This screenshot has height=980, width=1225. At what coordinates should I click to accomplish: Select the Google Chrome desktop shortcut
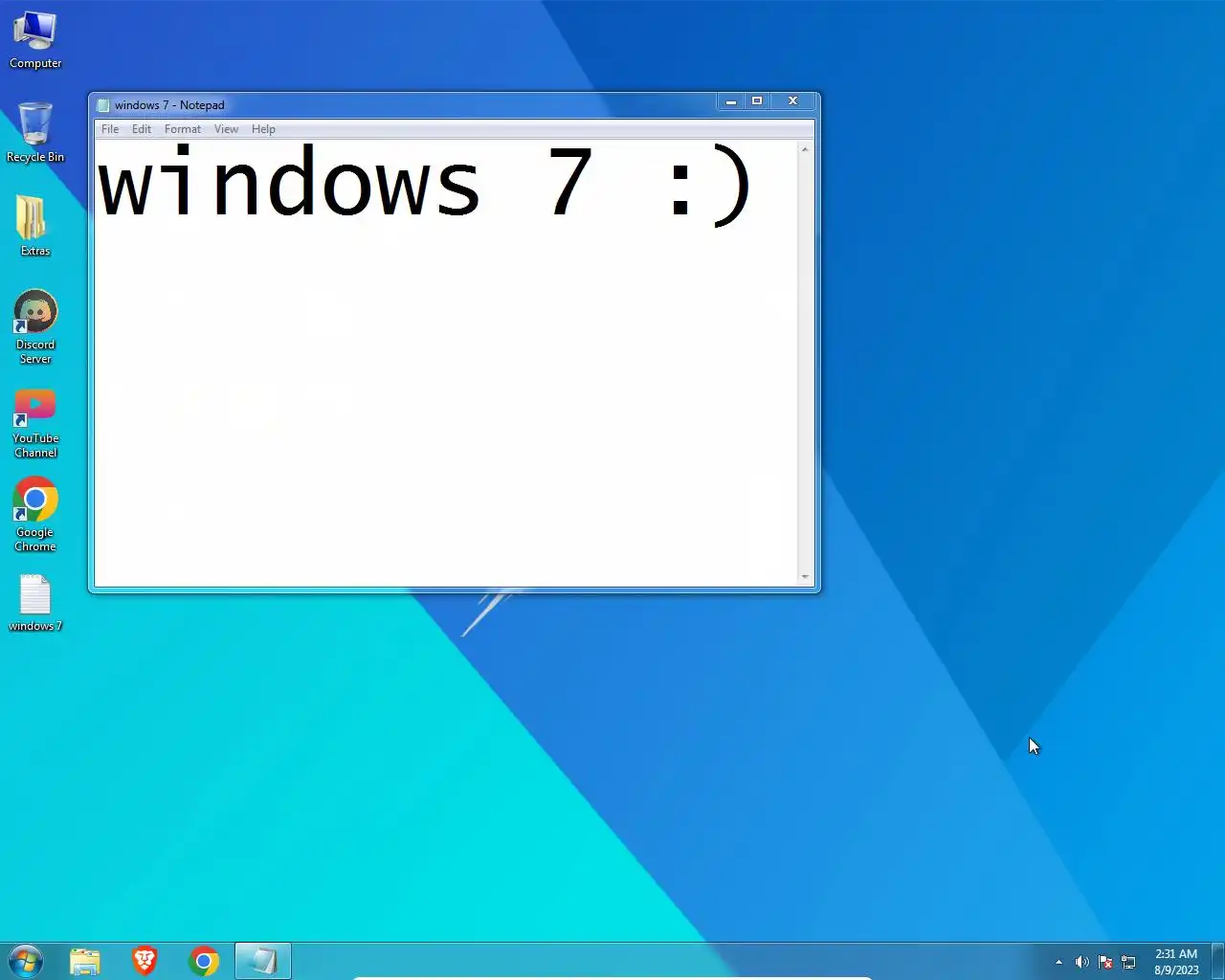pos(35,515)
